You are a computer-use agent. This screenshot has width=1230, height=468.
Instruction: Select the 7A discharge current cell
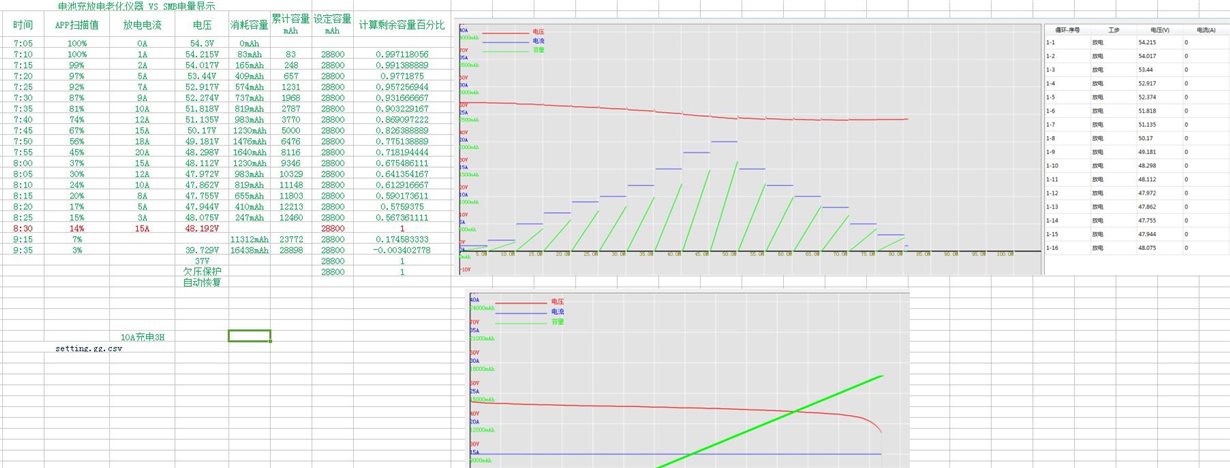pos(142,86)
